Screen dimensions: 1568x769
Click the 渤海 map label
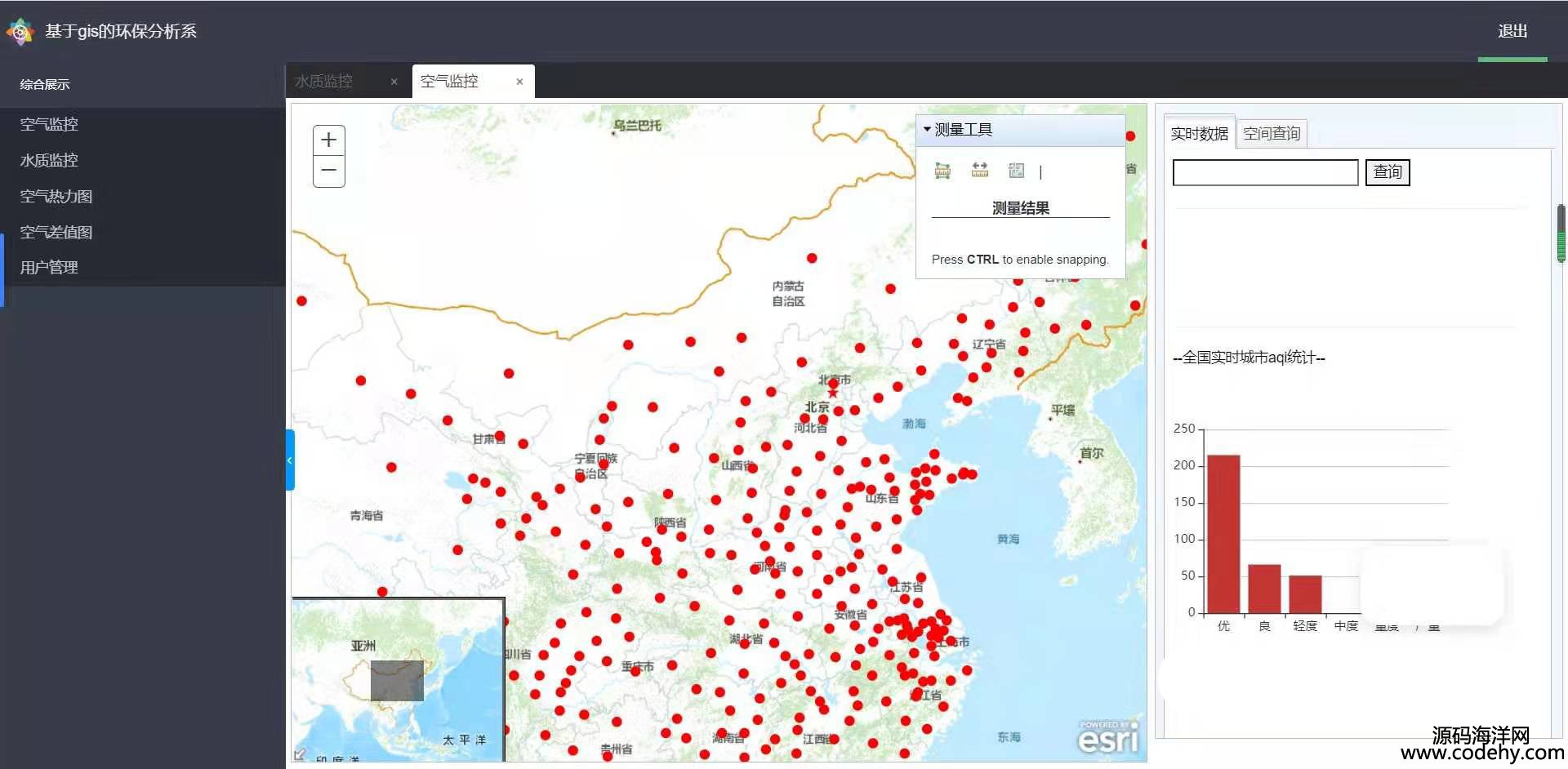[914, 424]
